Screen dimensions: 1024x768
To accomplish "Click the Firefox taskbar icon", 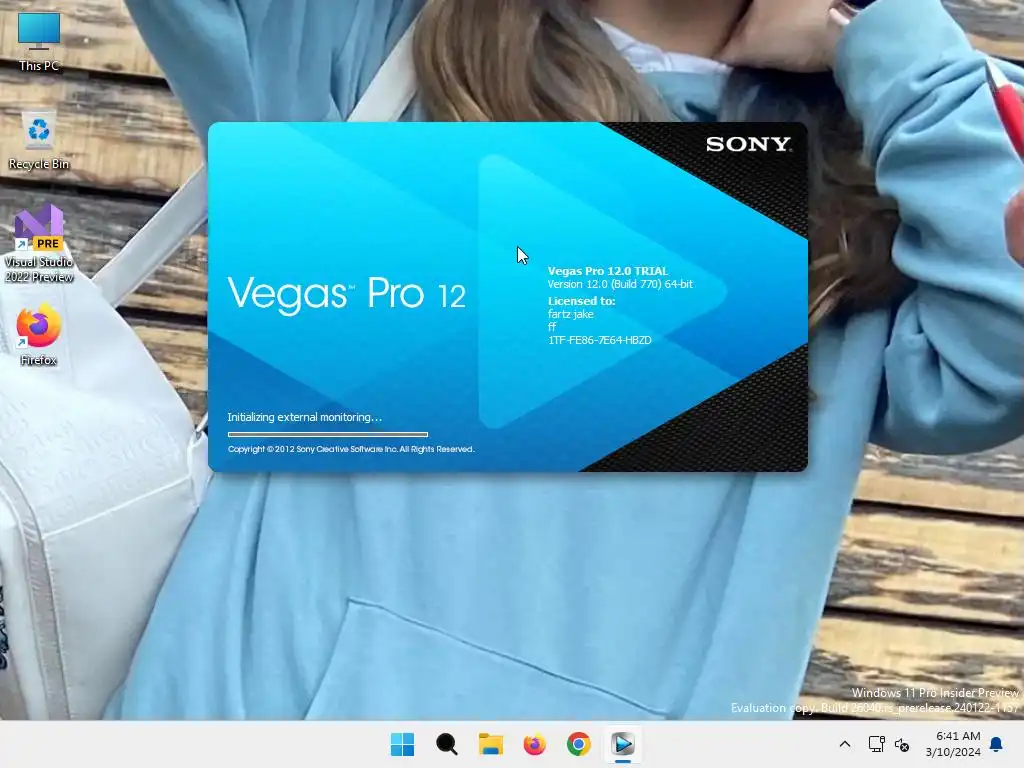I will click(x=534, y=744).
